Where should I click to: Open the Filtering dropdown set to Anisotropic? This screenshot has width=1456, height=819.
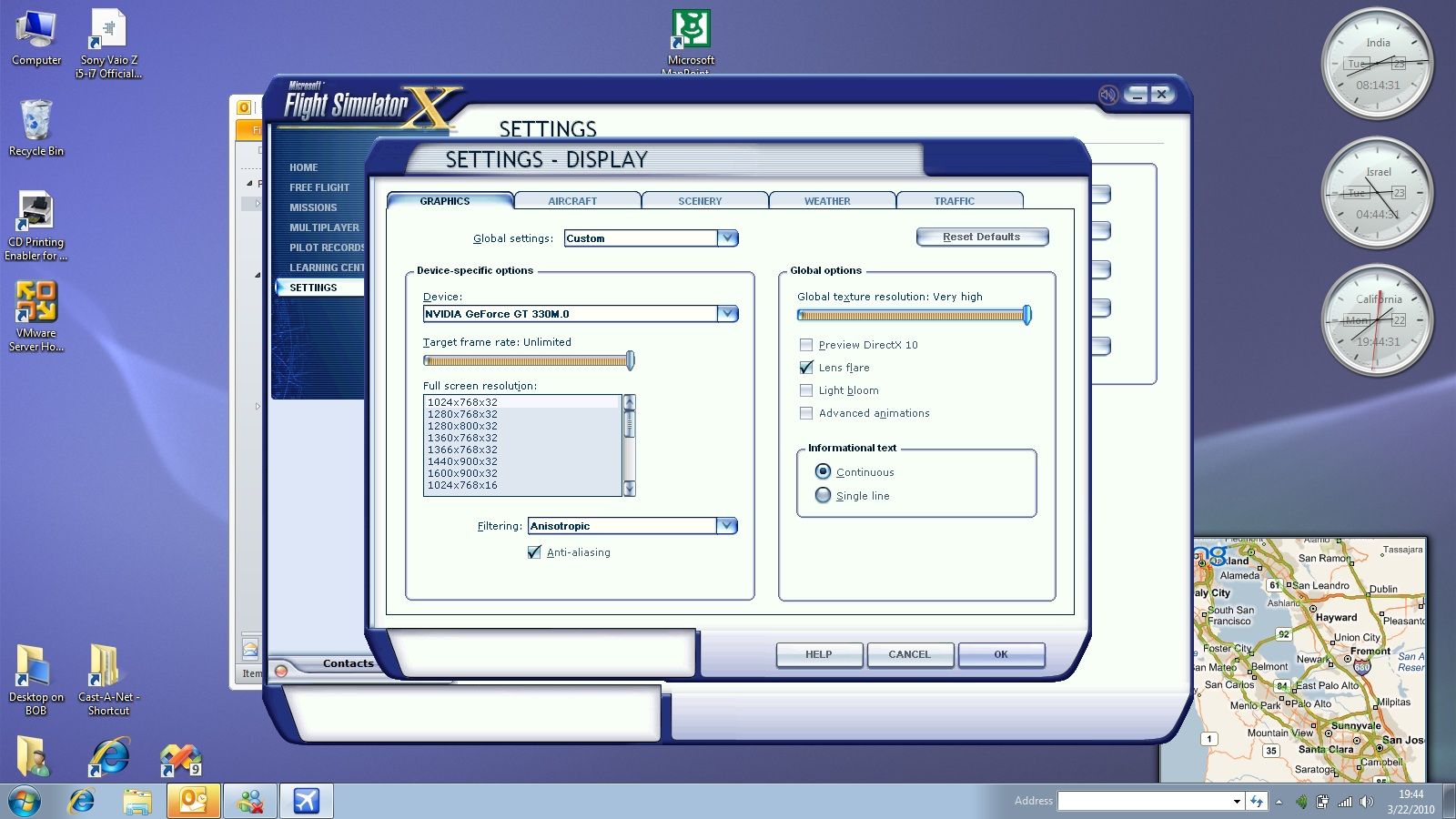[x=726, y=526]
